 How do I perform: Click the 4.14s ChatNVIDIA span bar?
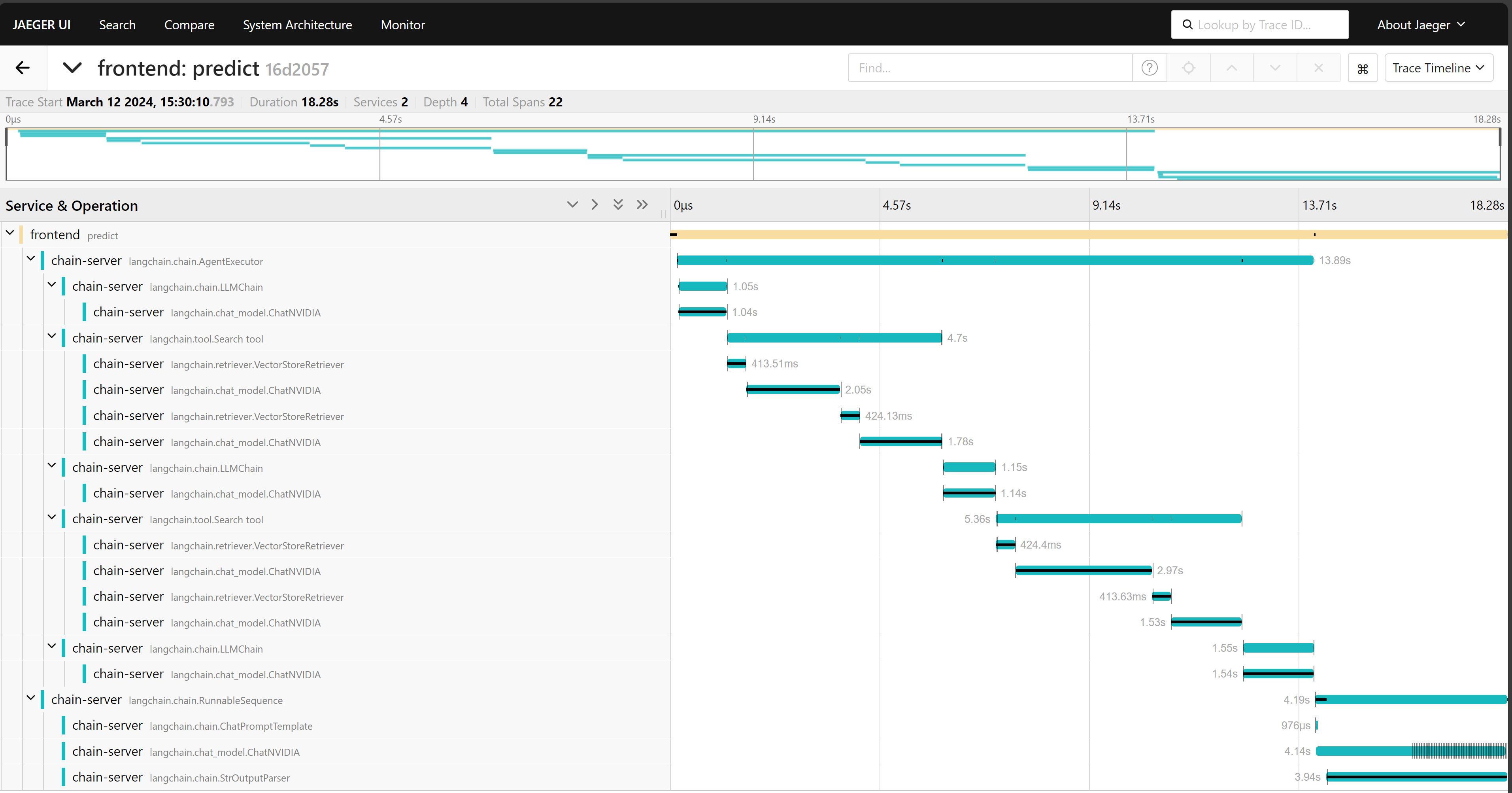click(1411, 751)
